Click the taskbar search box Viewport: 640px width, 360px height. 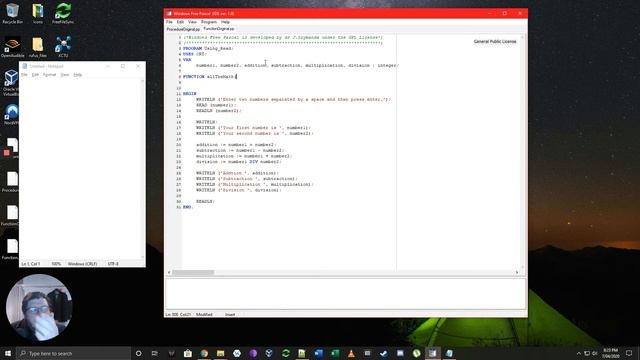pos(73,353)
